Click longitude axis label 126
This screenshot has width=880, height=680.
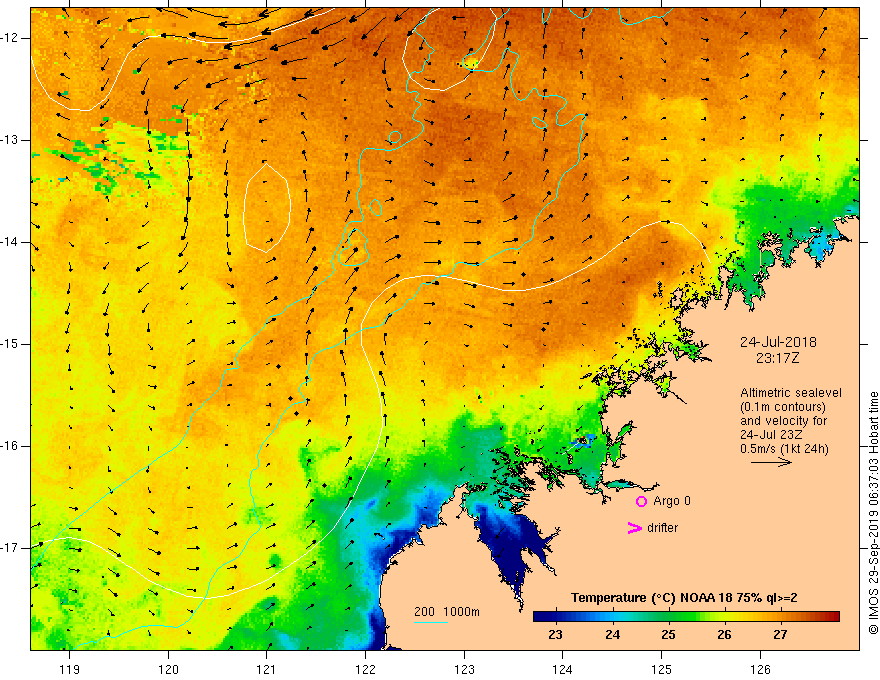tap(760, 669)
